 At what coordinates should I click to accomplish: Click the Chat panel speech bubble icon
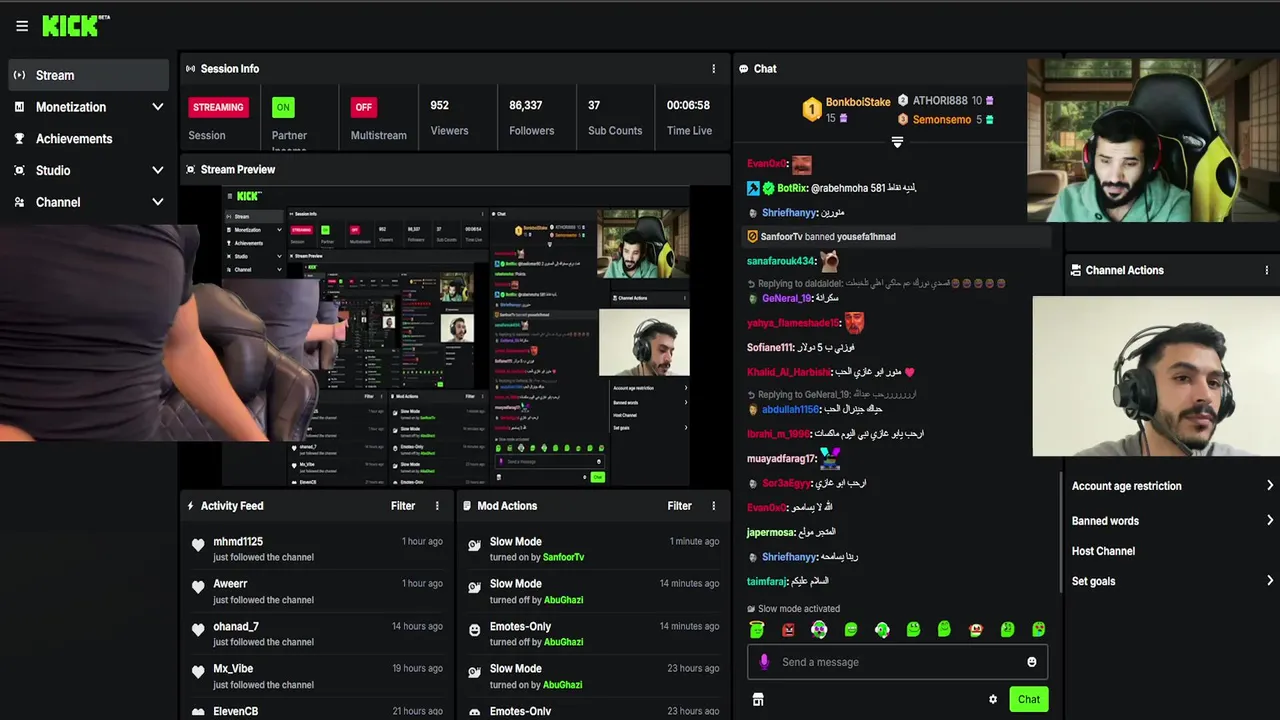click(744, 69)
